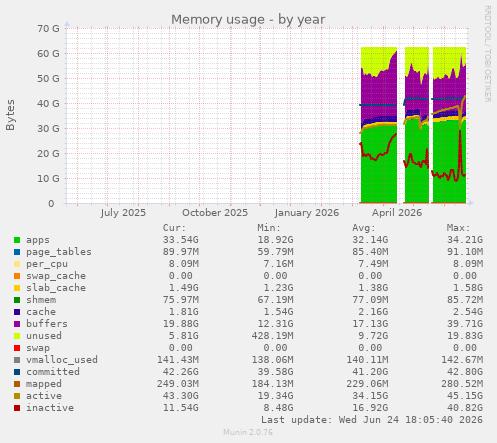Click vmalloc_used current value 141.43M

(178, 360)
